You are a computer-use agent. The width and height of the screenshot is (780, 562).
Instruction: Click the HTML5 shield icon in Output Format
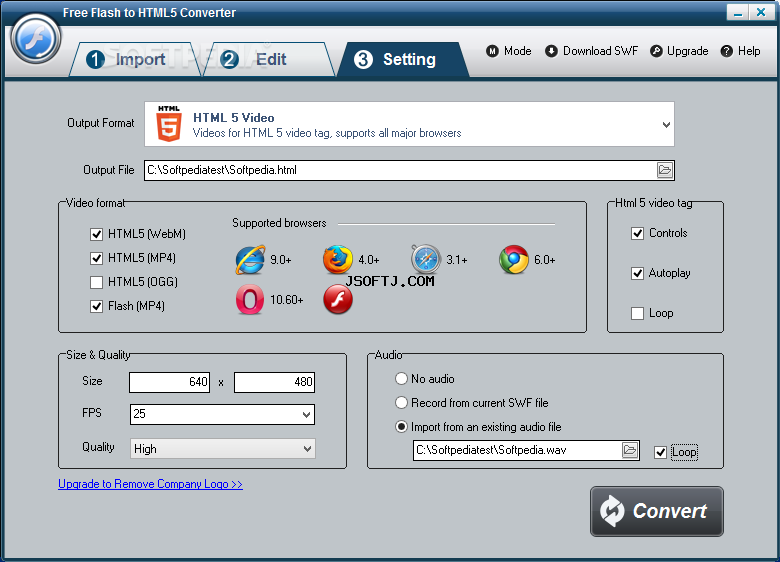point(169,124)
